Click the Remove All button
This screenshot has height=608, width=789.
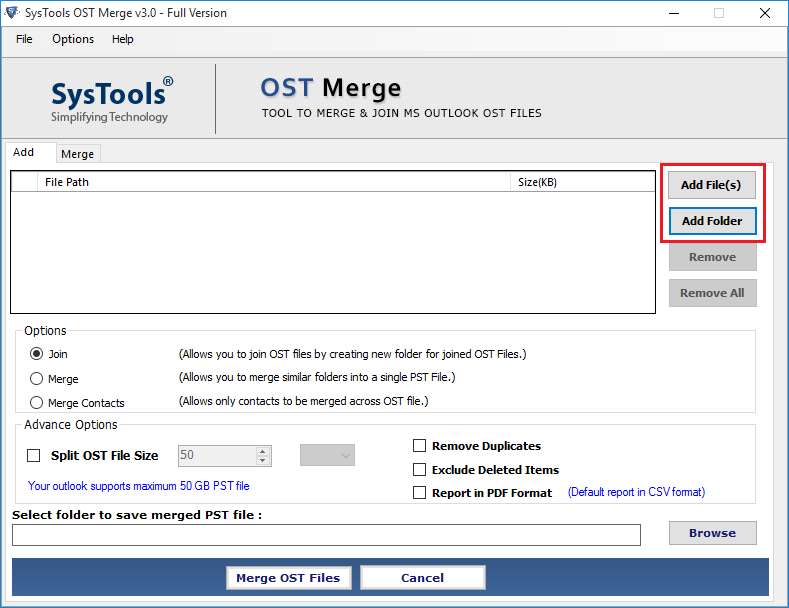[x=713, y=293]
